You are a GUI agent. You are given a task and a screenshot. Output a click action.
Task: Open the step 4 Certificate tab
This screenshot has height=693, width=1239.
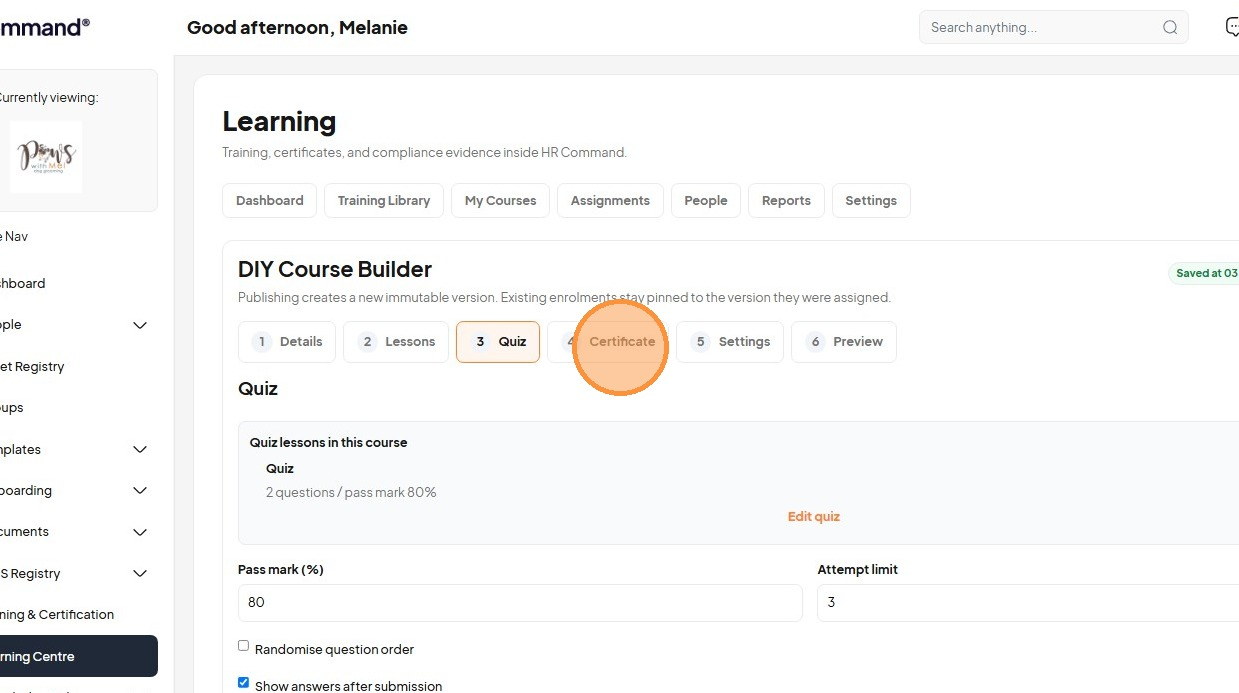click(x=608, y=342)
